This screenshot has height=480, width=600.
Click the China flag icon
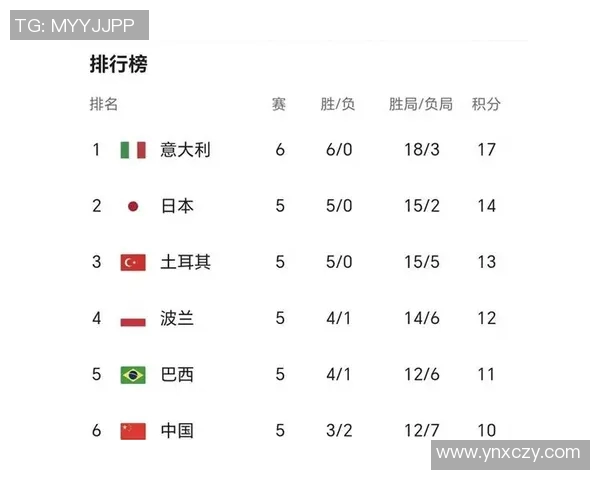pos(133,431)
